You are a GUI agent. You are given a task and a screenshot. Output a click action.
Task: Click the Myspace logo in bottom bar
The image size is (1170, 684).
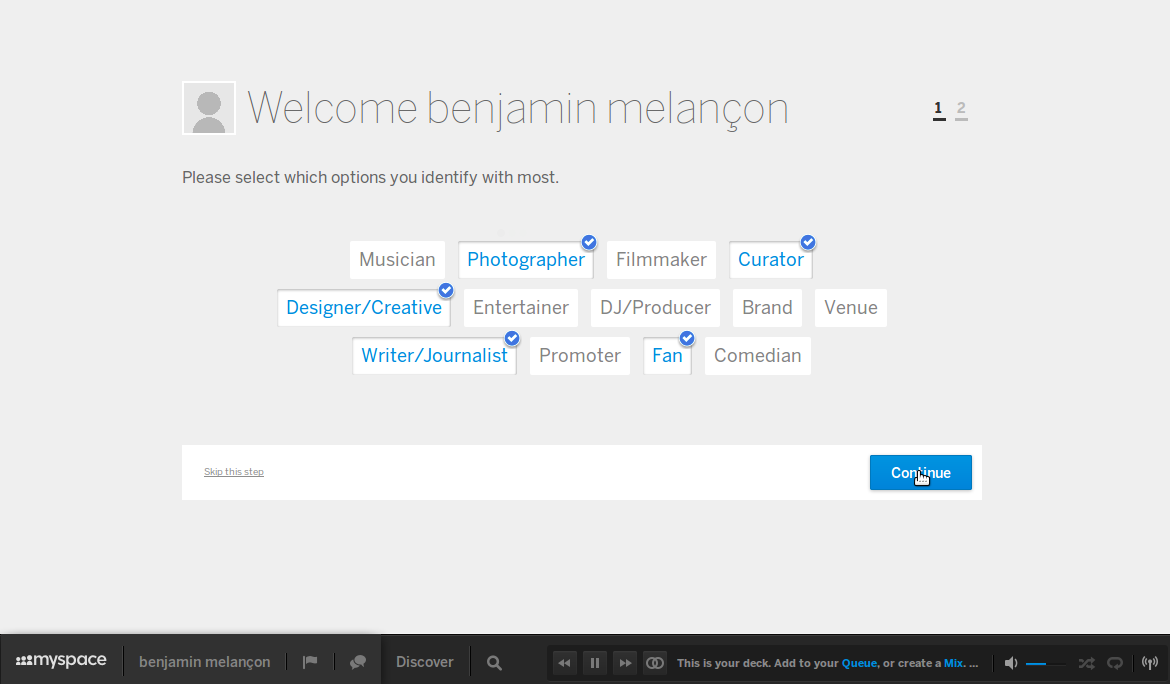tap(61, 661)
